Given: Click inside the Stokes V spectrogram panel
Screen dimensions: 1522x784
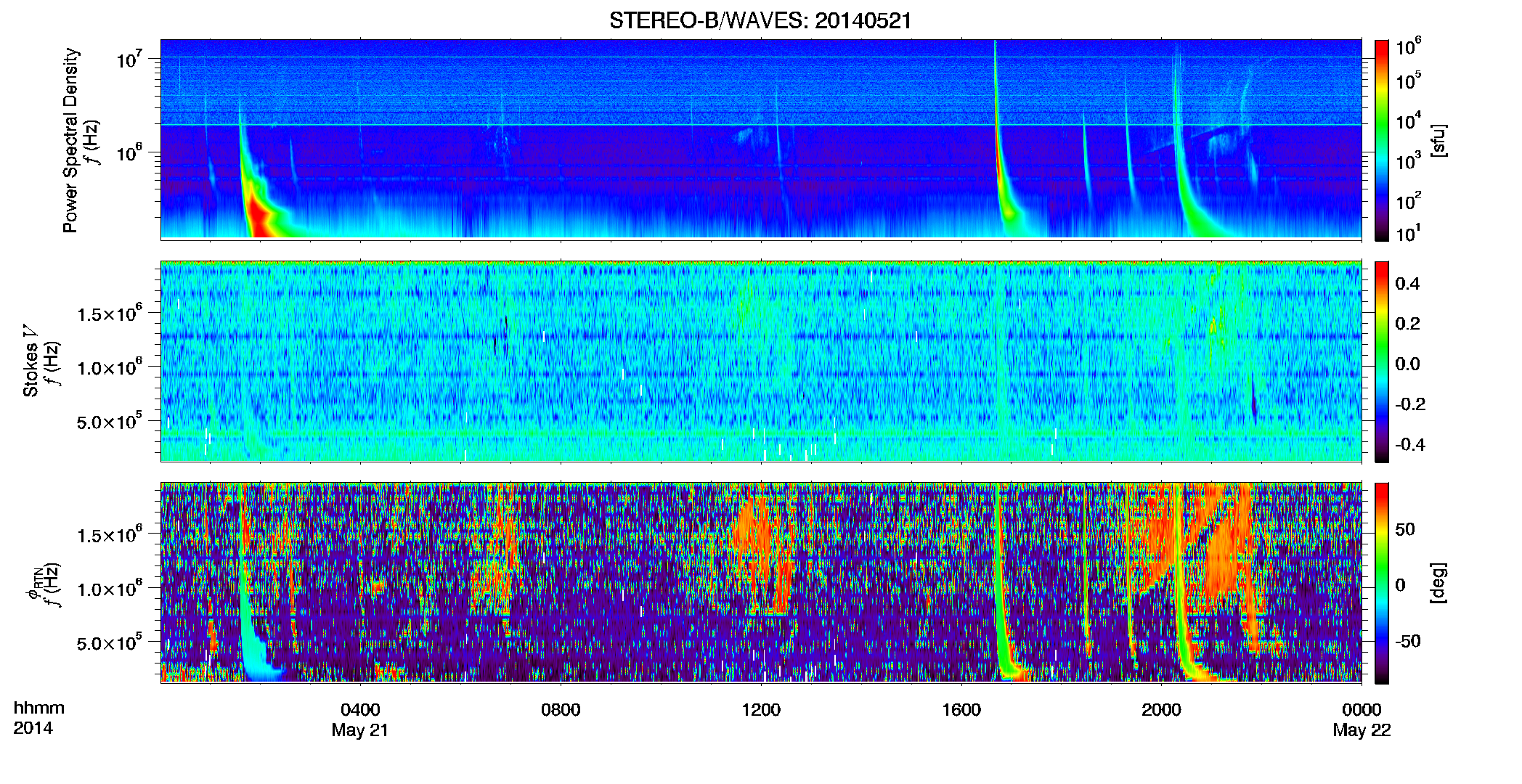Looking at the screenshot, I should coord(761,362).
